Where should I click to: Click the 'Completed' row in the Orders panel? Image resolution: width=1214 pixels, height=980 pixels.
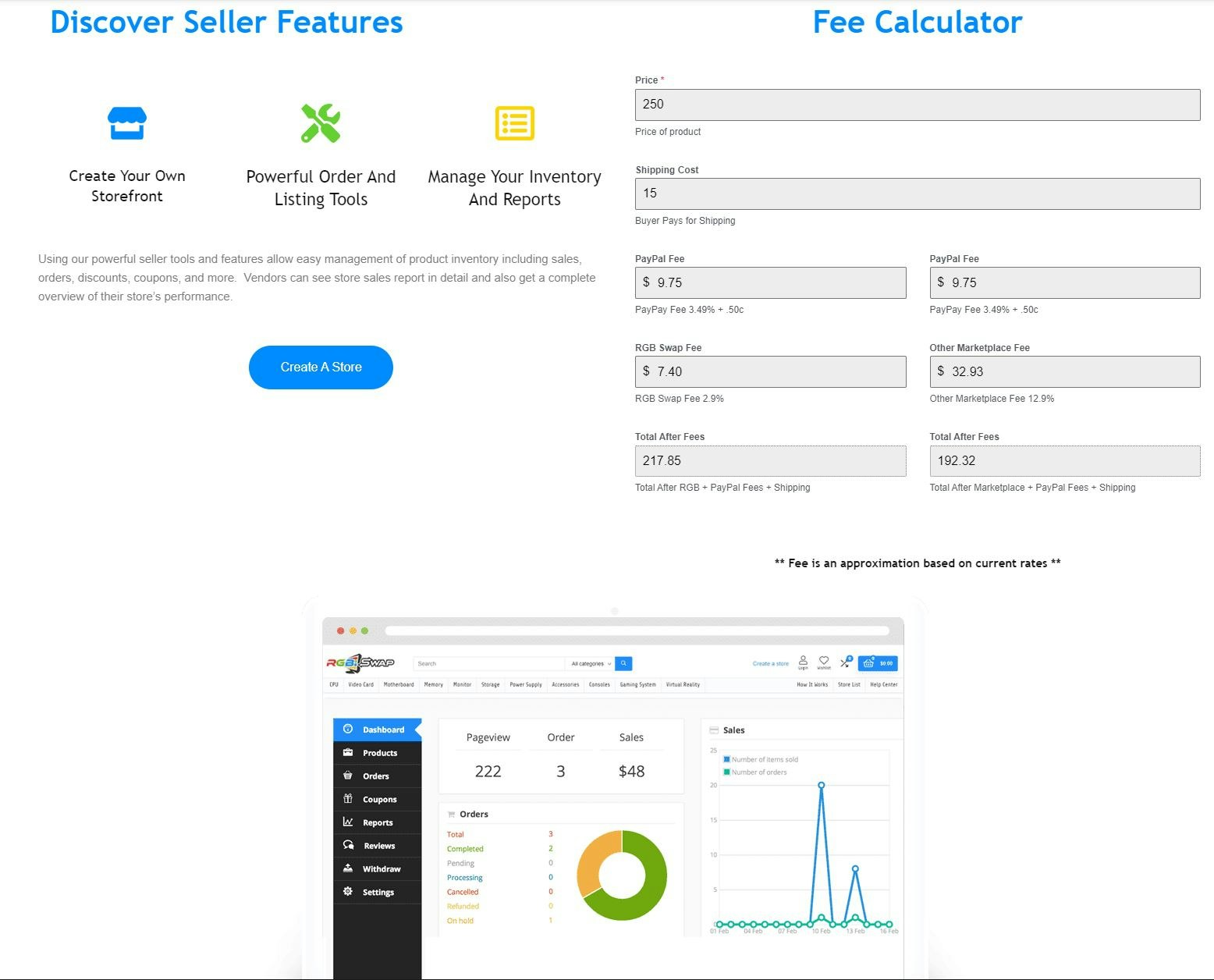[x=500, y=849]
